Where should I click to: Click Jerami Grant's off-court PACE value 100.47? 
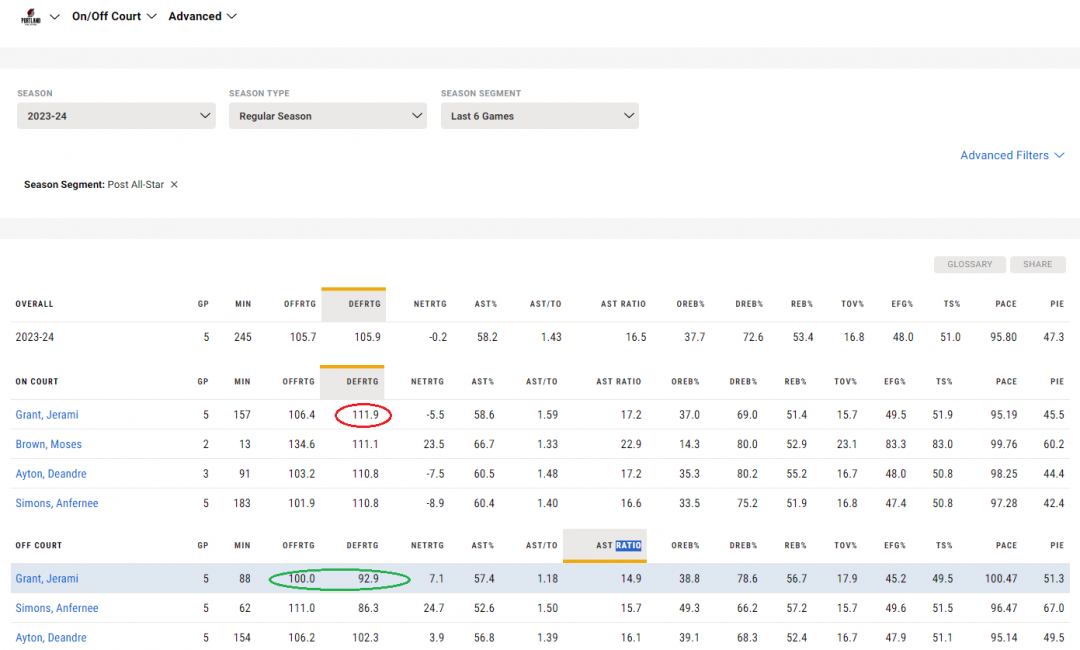coord(1001,578)
